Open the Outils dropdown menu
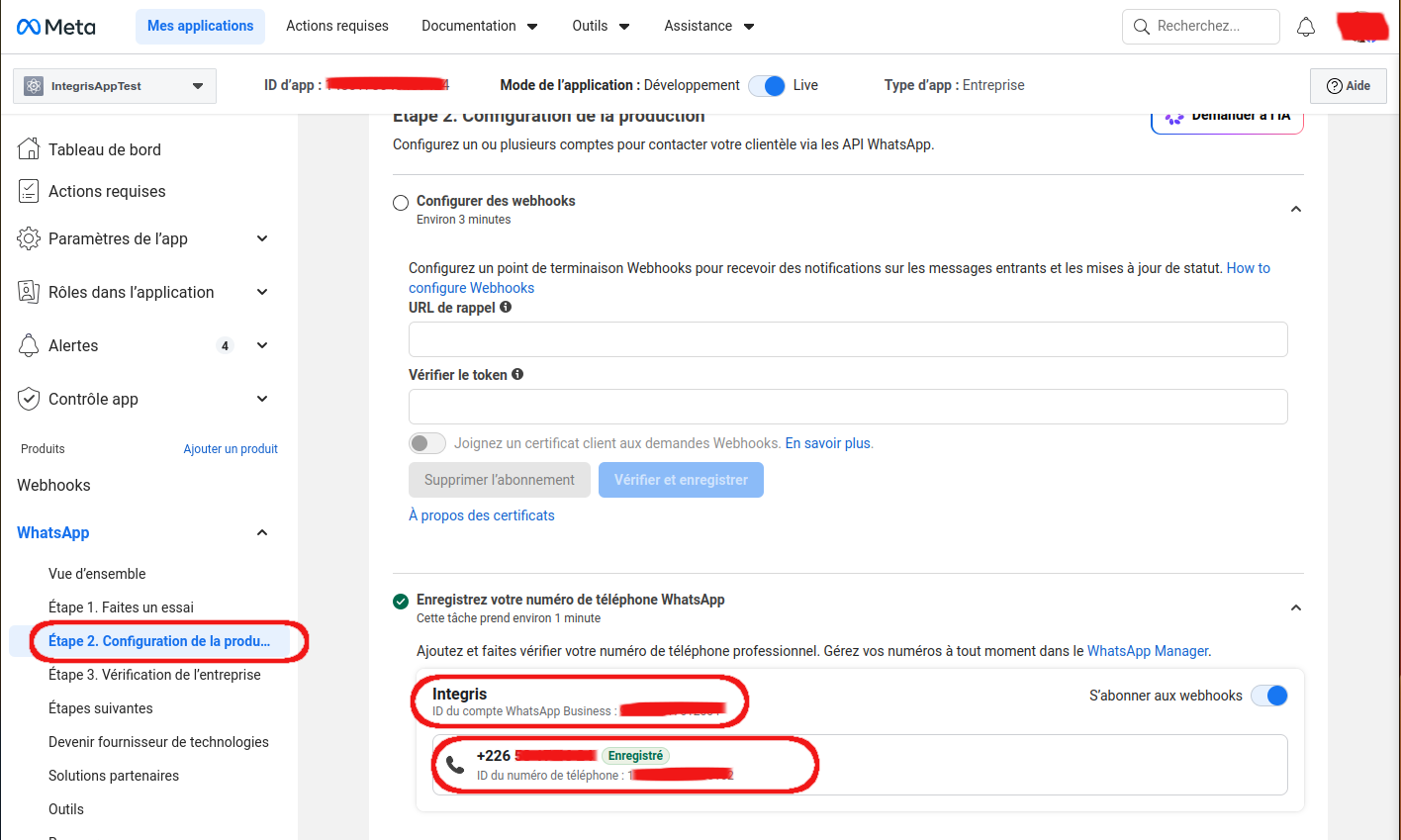The height and width of the screenshot is (840, 1401). click(x=601, y=27)
